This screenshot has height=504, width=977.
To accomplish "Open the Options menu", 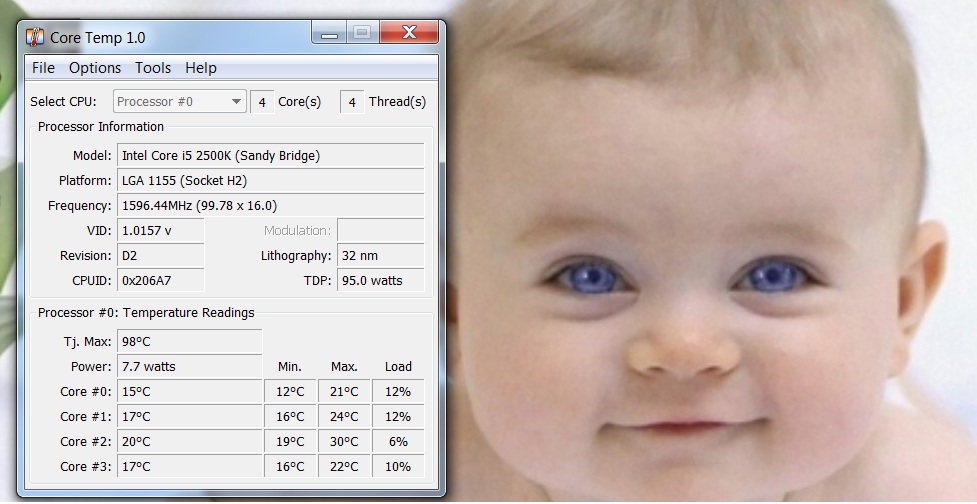I will (95, 68).
